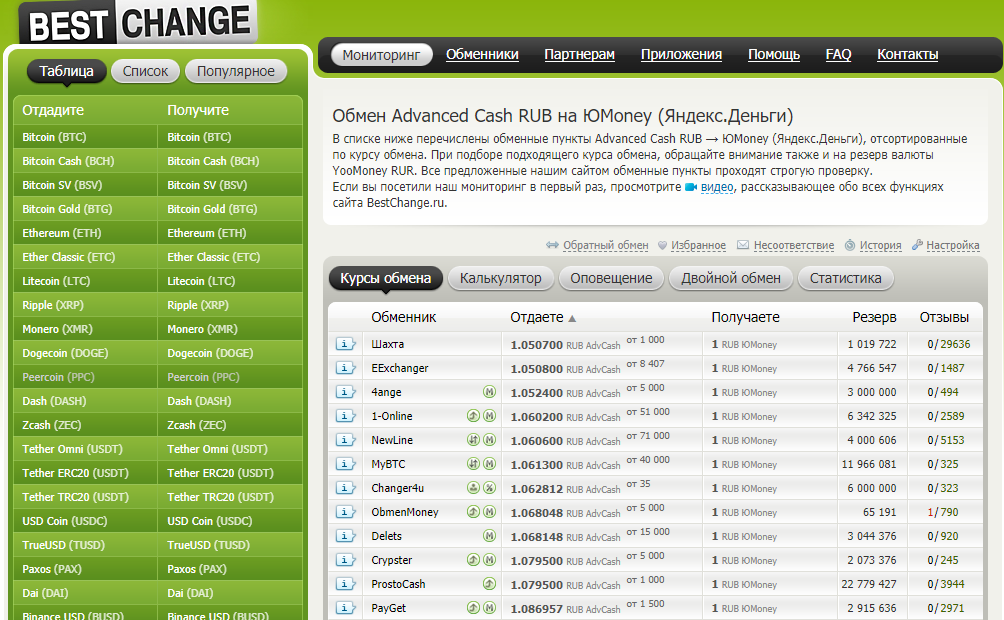
Task: Sort table by Обменник column
Action: coord(403,317)
